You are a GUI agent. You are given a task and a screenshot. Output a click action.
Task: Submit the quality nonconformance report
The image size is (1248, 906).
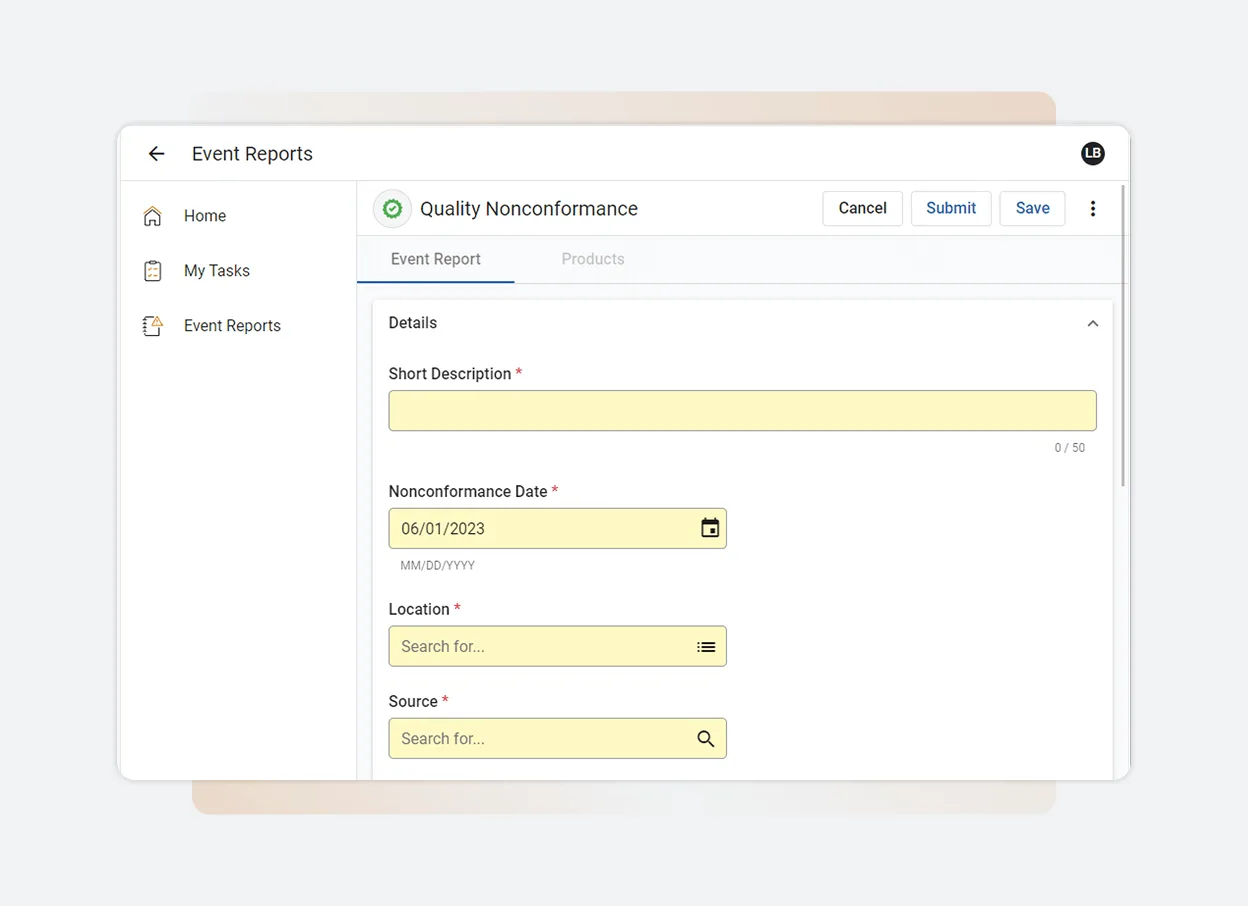(x=950, y=208)
